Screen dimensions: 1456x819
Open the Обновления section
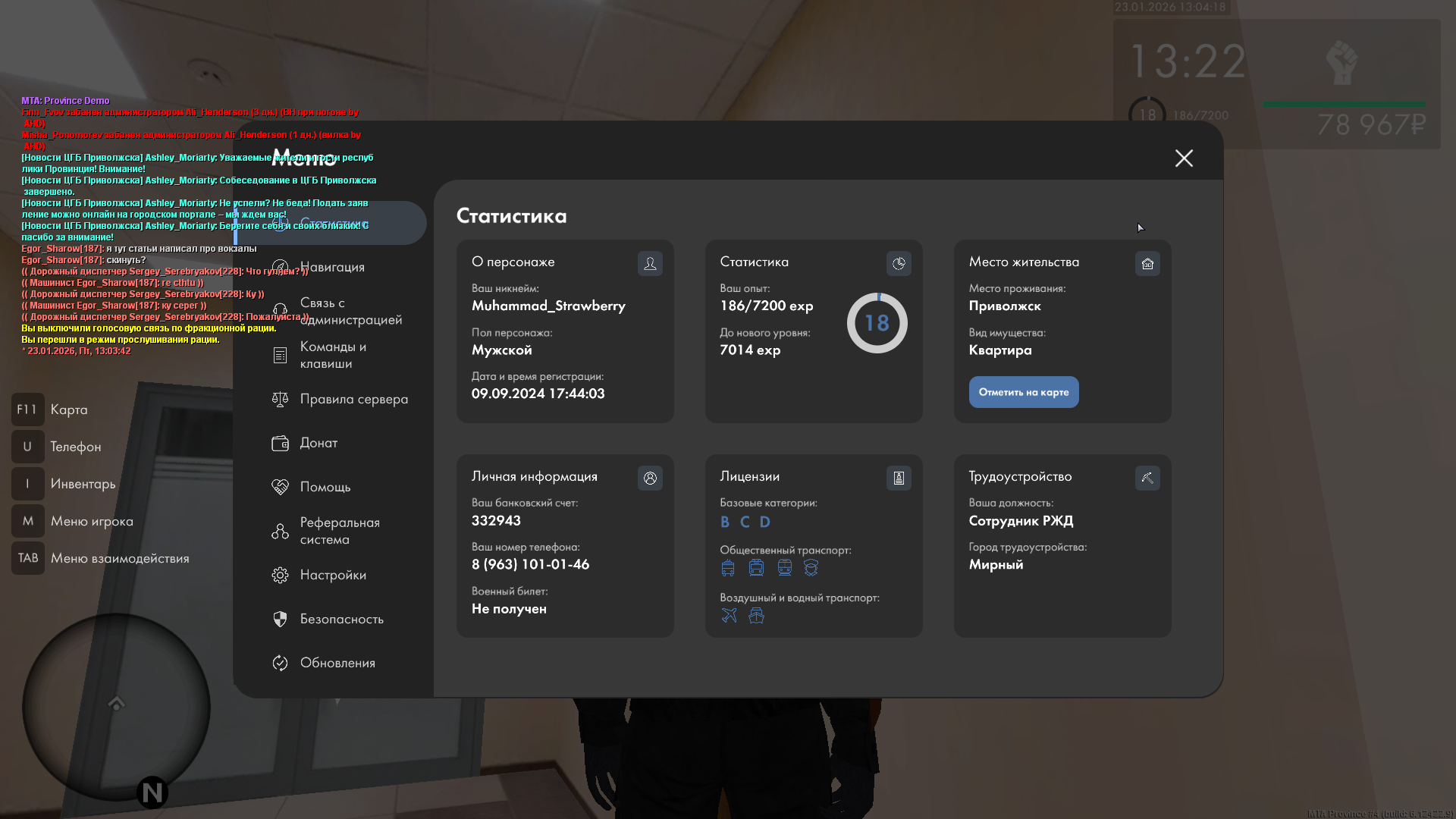337,663
